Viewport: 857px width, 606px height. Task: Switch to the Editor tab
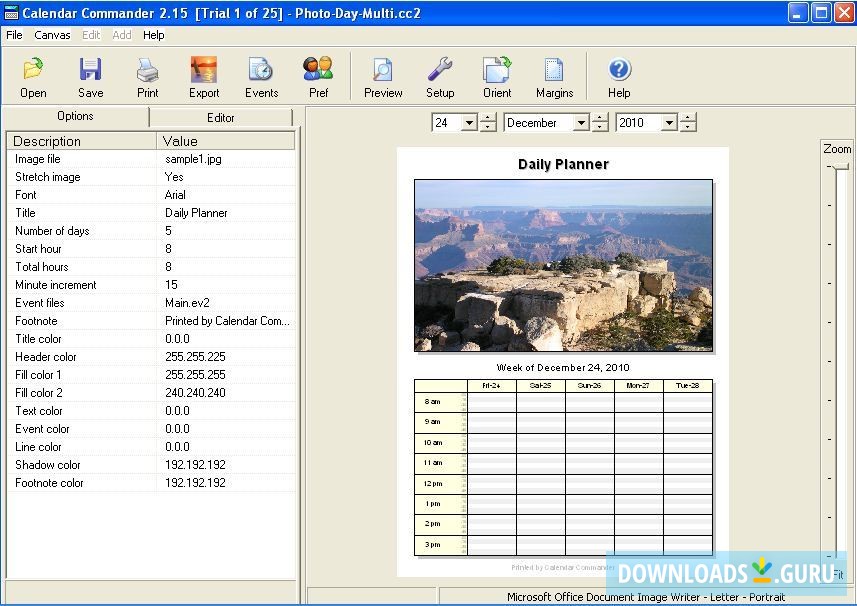point(220,117)
